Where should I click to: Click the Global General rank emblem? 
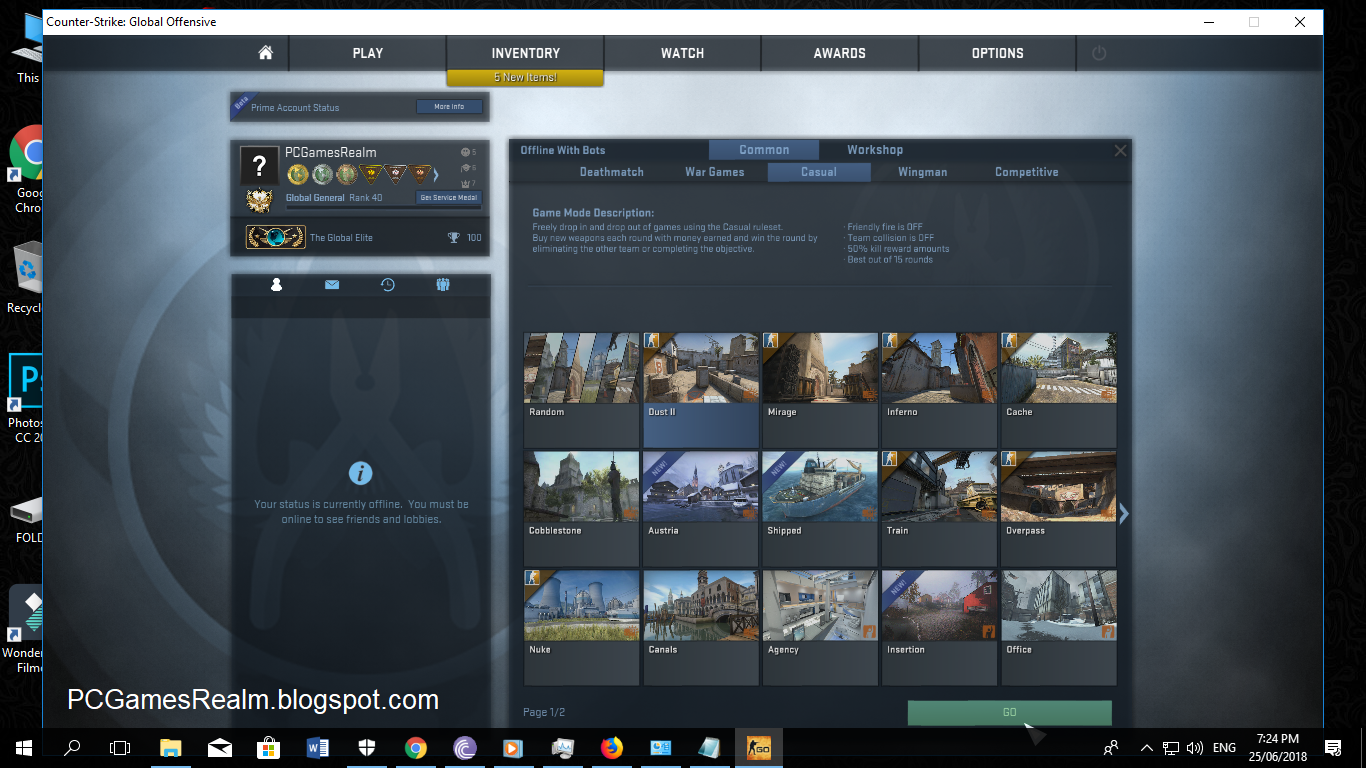click(260, 200)
